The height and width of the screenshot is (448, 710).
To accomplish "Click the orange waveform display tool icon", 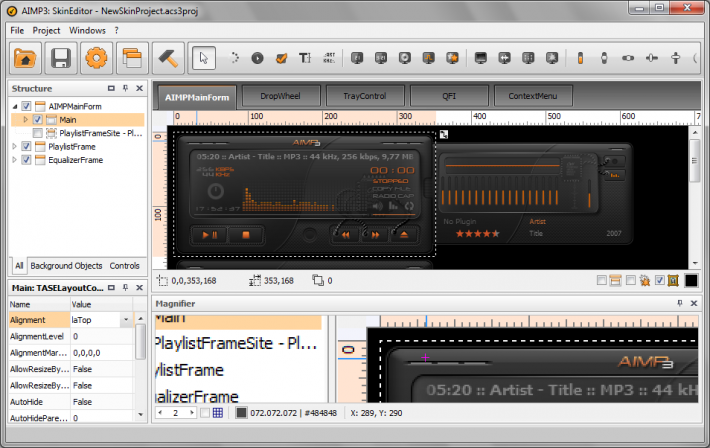I will coord(428,58).
